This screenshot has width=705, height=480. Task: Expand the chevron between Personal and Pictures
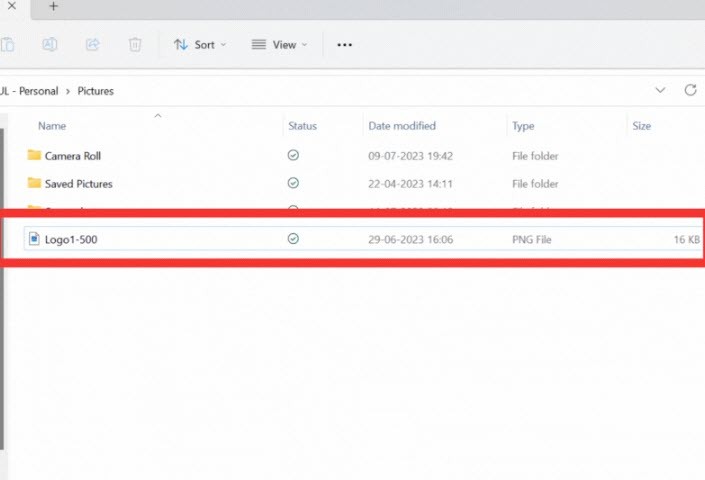pyautogui.click(x=68, y=91)
